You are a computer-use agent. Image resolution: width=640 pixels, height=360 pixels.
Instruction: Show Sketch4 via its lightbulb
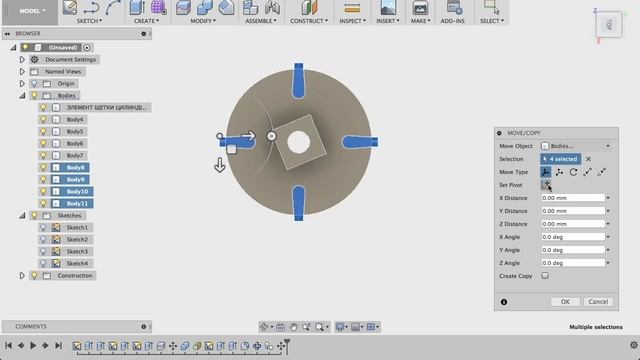pos(43,263)
